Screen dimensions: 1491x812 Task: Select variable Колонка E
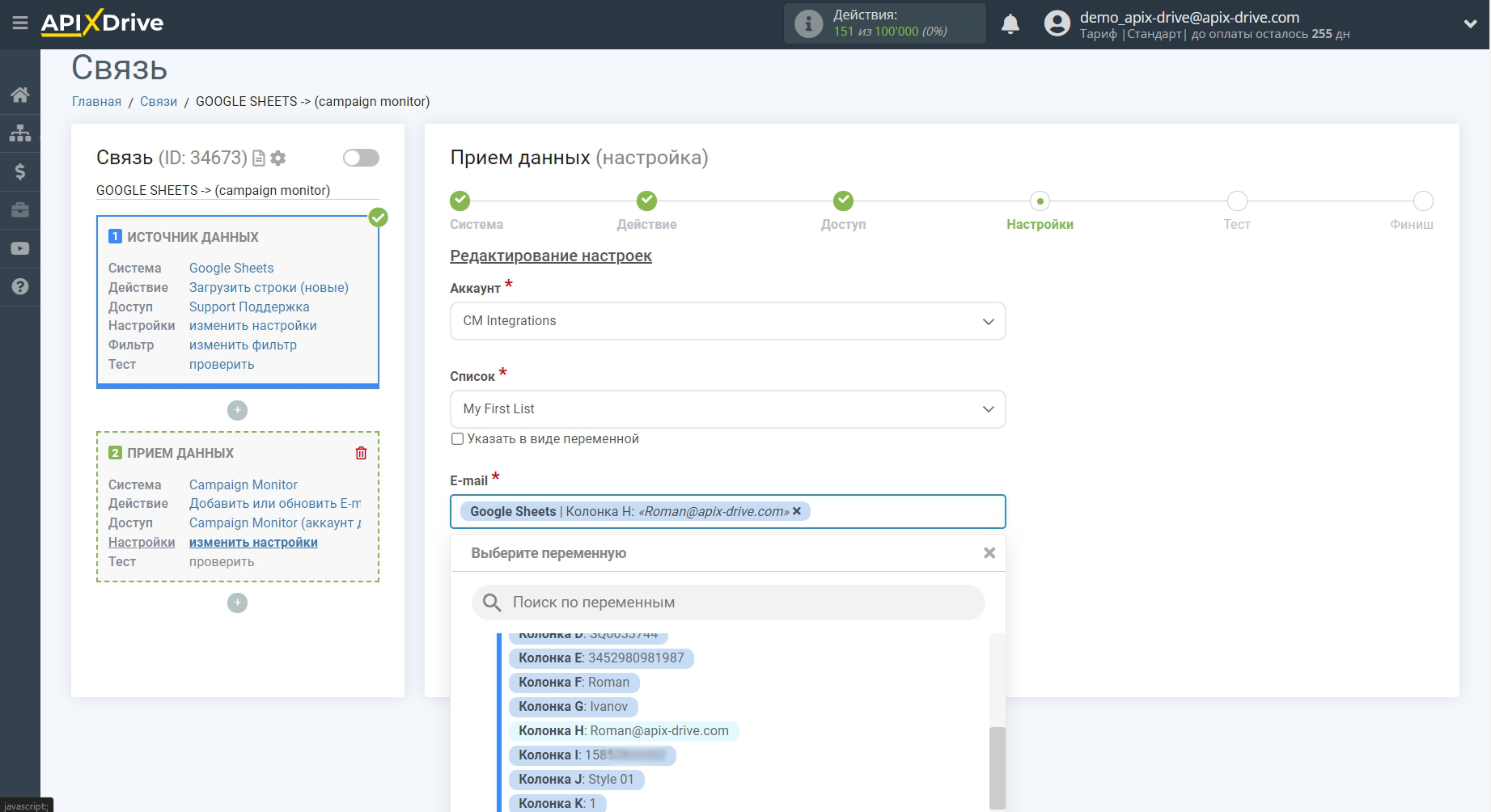click(601, 658)
